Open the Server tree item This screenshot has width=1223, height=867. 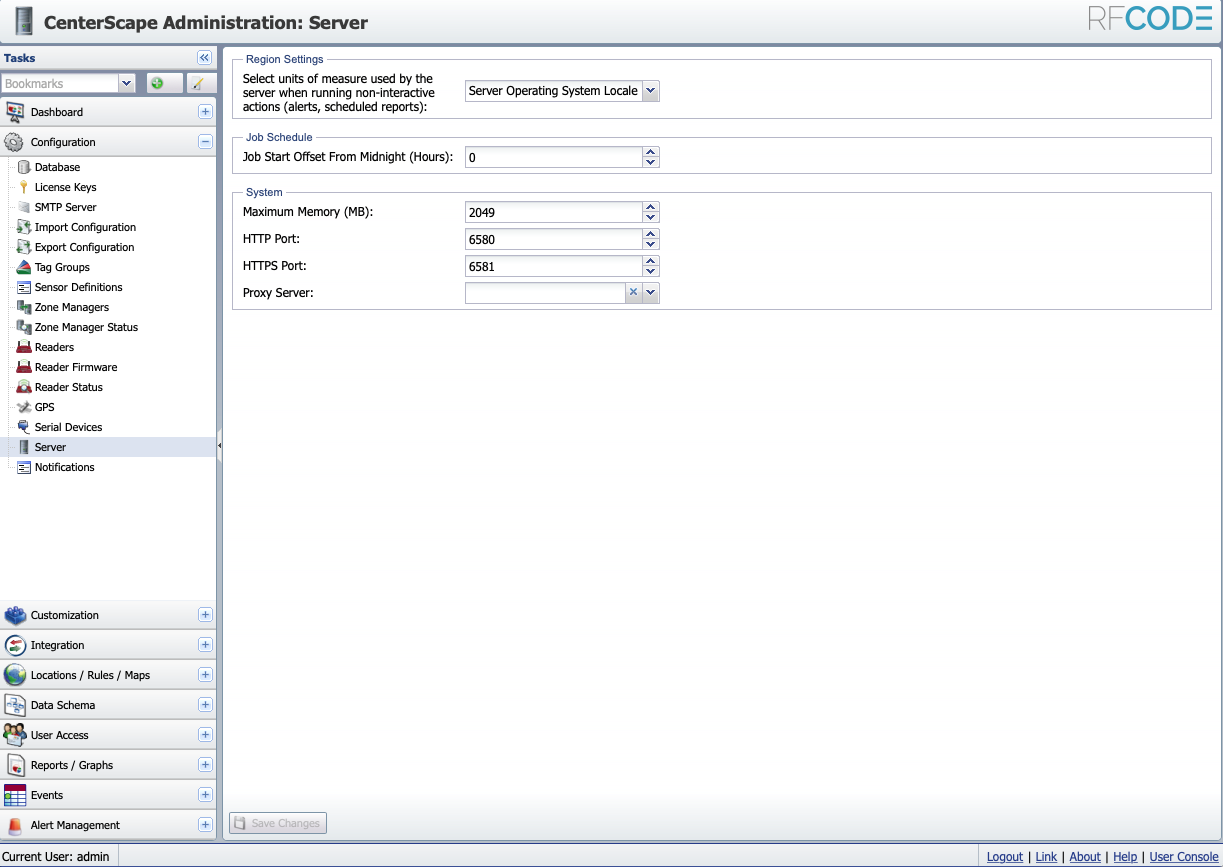point(108,447)
